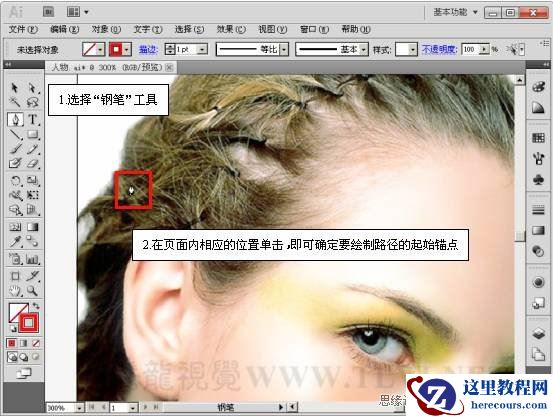Select the Paintbrush tool
This screenshot has height=417, width=553.
[x=15, y=149]
